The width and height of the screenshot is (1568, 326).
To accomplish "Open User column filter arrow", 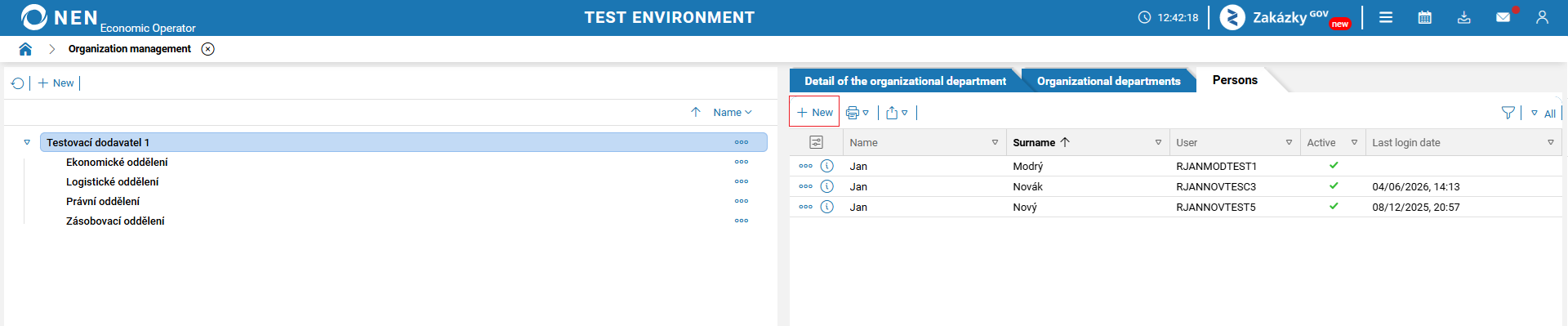I will click(1289, 142).
